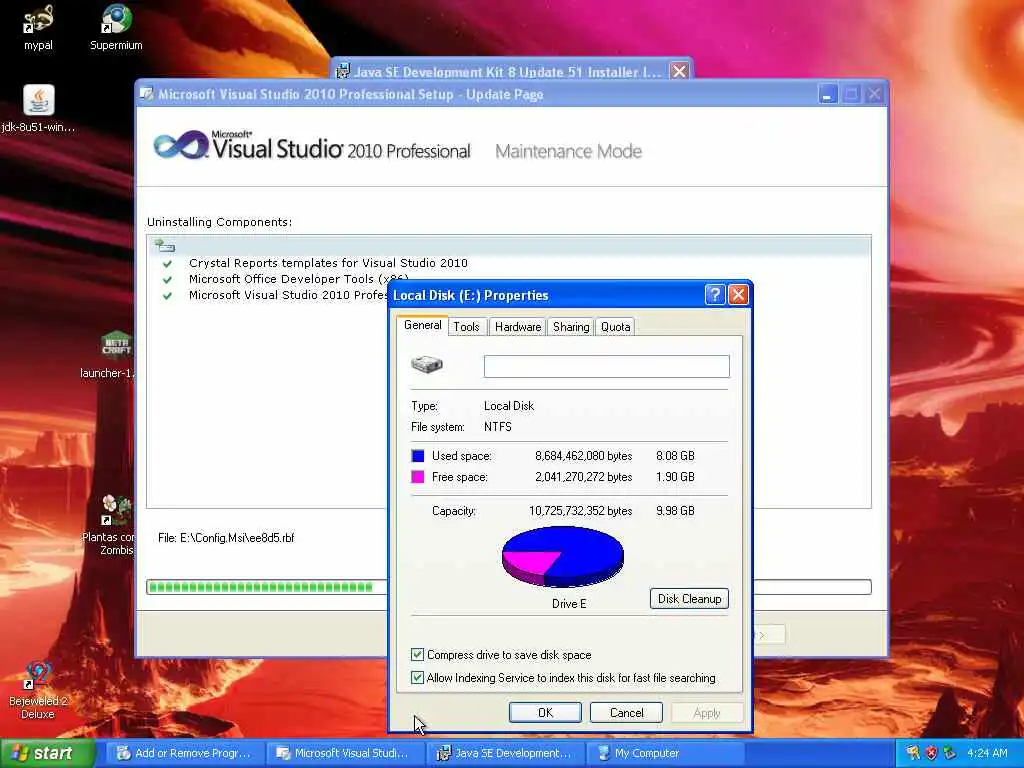Click checkmark beside Crystal Reports templates
The image size is (1024, 768).
pos(167,264)
